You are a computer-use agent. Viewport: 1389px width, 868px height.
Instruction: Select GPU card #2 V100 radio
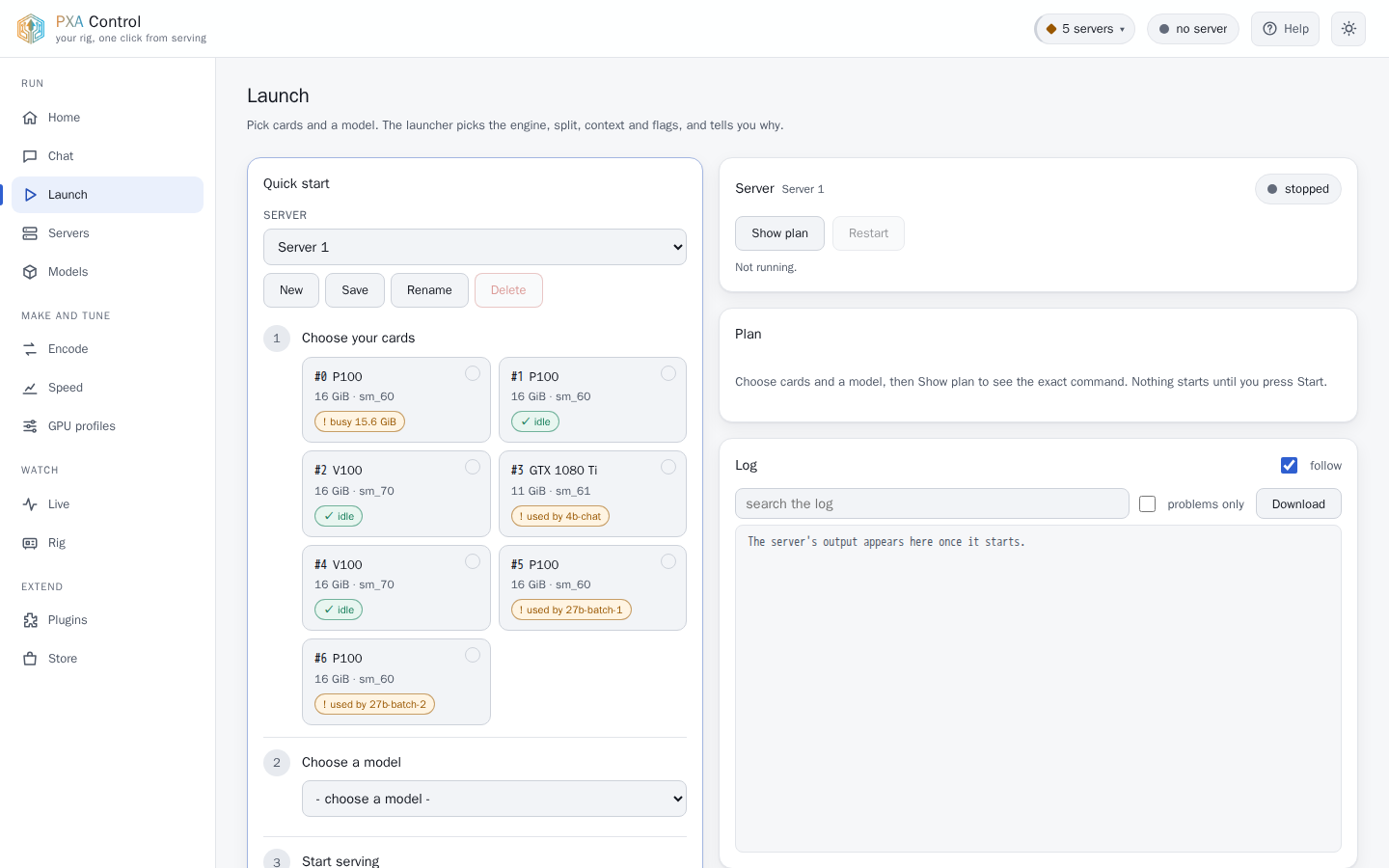click(473, 467)
